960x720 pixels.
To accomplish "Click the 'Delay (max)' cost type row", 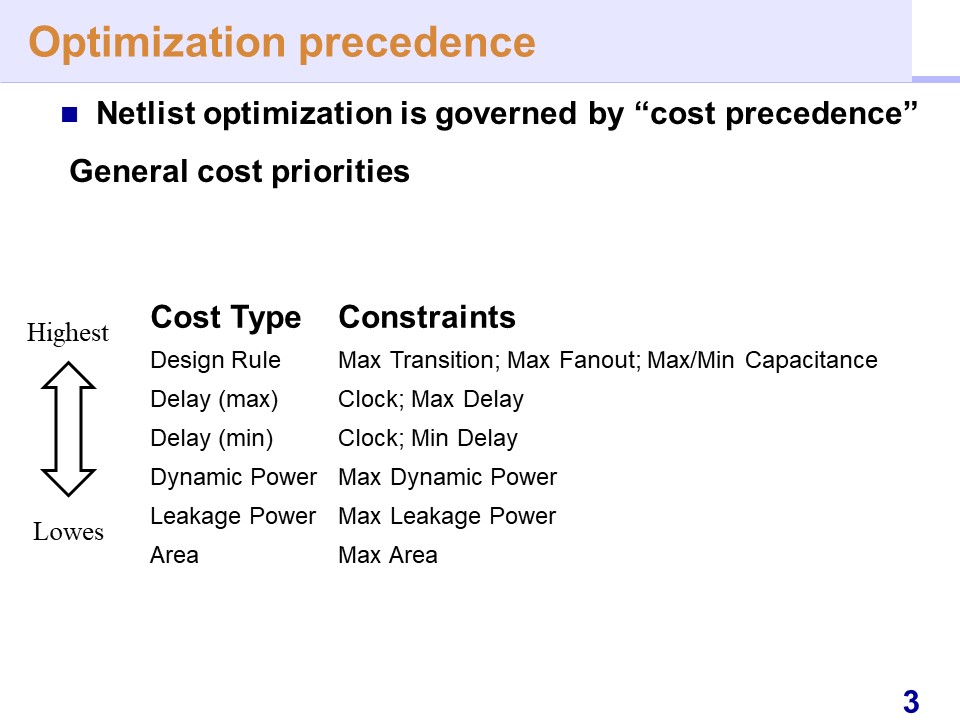I will (214, 399).
